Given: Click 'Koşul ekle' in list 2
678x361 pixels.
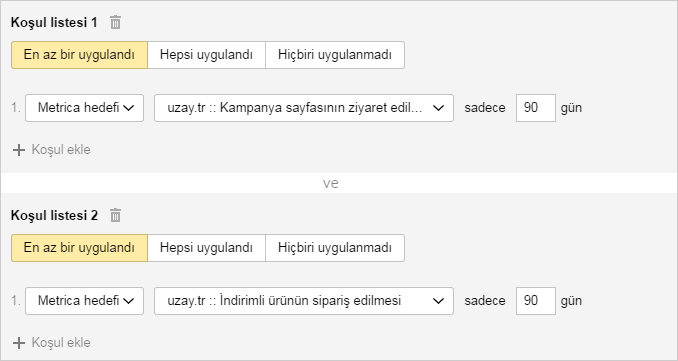Looking at the screenshot, I should 61,342.
